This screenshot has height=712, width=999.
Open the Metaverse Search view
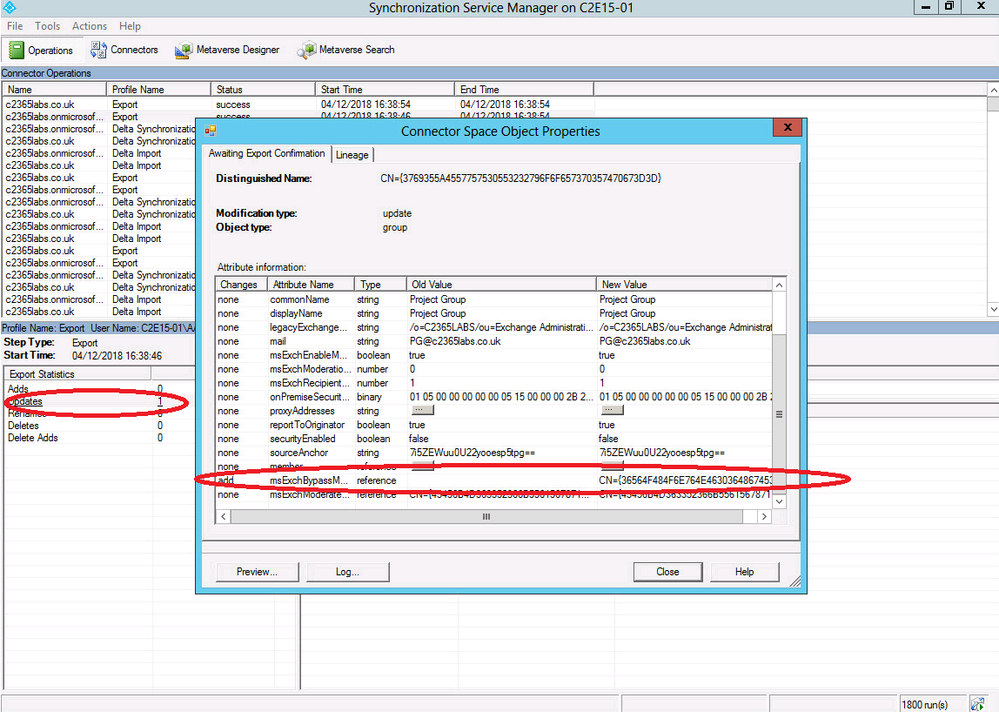pyautogui.click(x=346, y=50)
